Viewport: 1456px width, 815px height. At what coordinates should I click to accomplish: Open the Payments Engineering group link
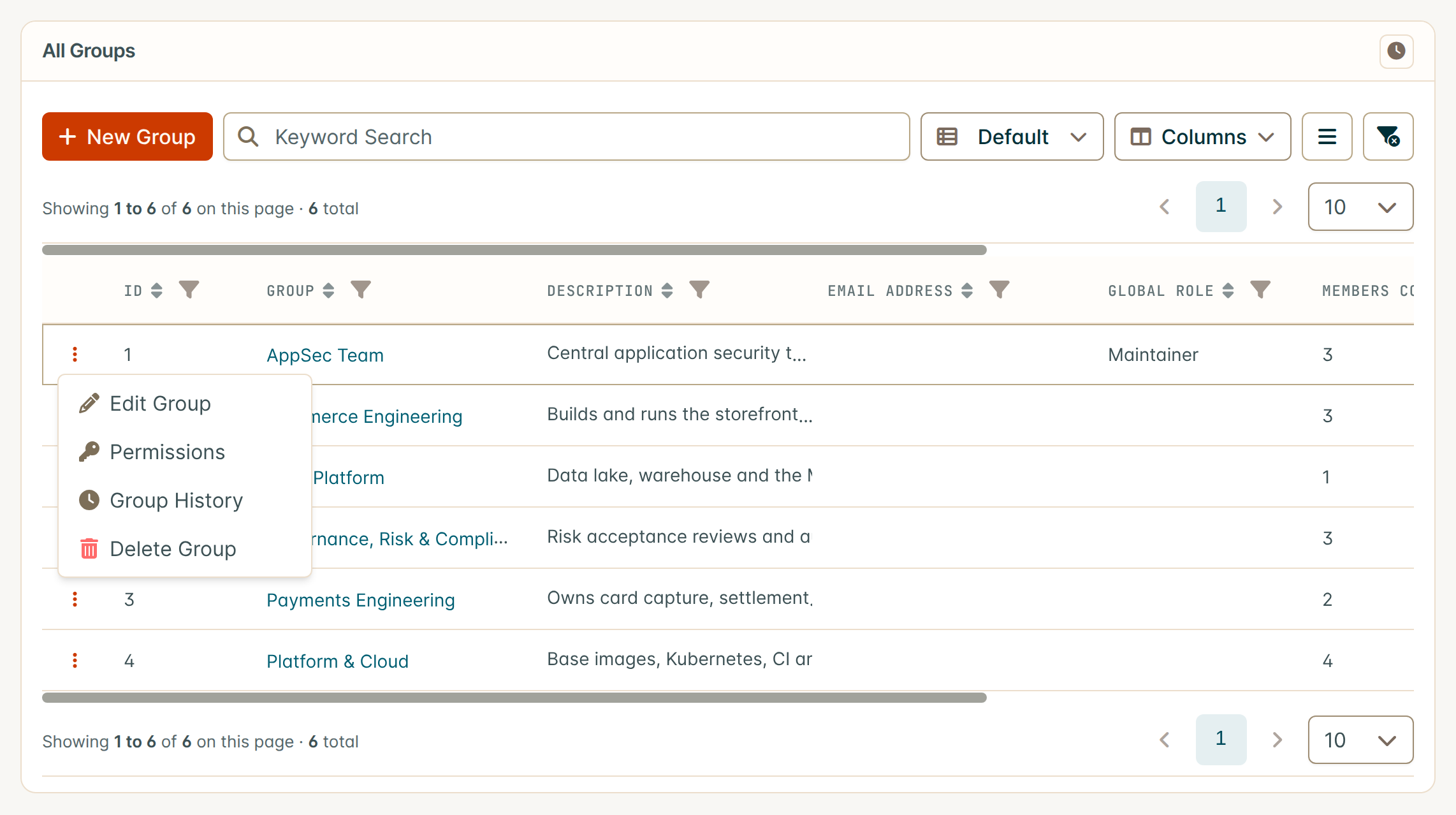[361, 600]
